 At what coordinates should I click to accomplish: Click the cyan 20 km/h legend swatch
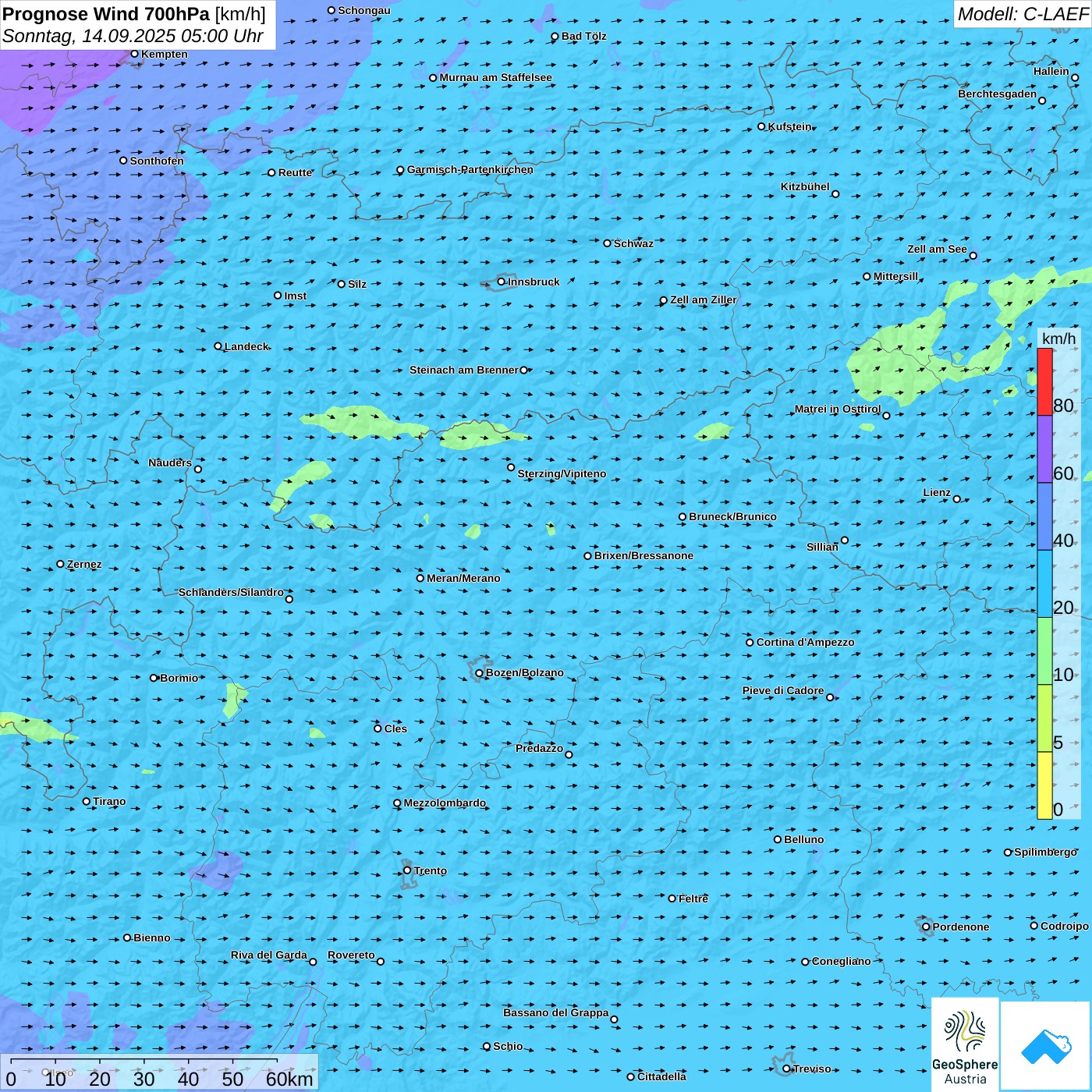coord(1044,584)
